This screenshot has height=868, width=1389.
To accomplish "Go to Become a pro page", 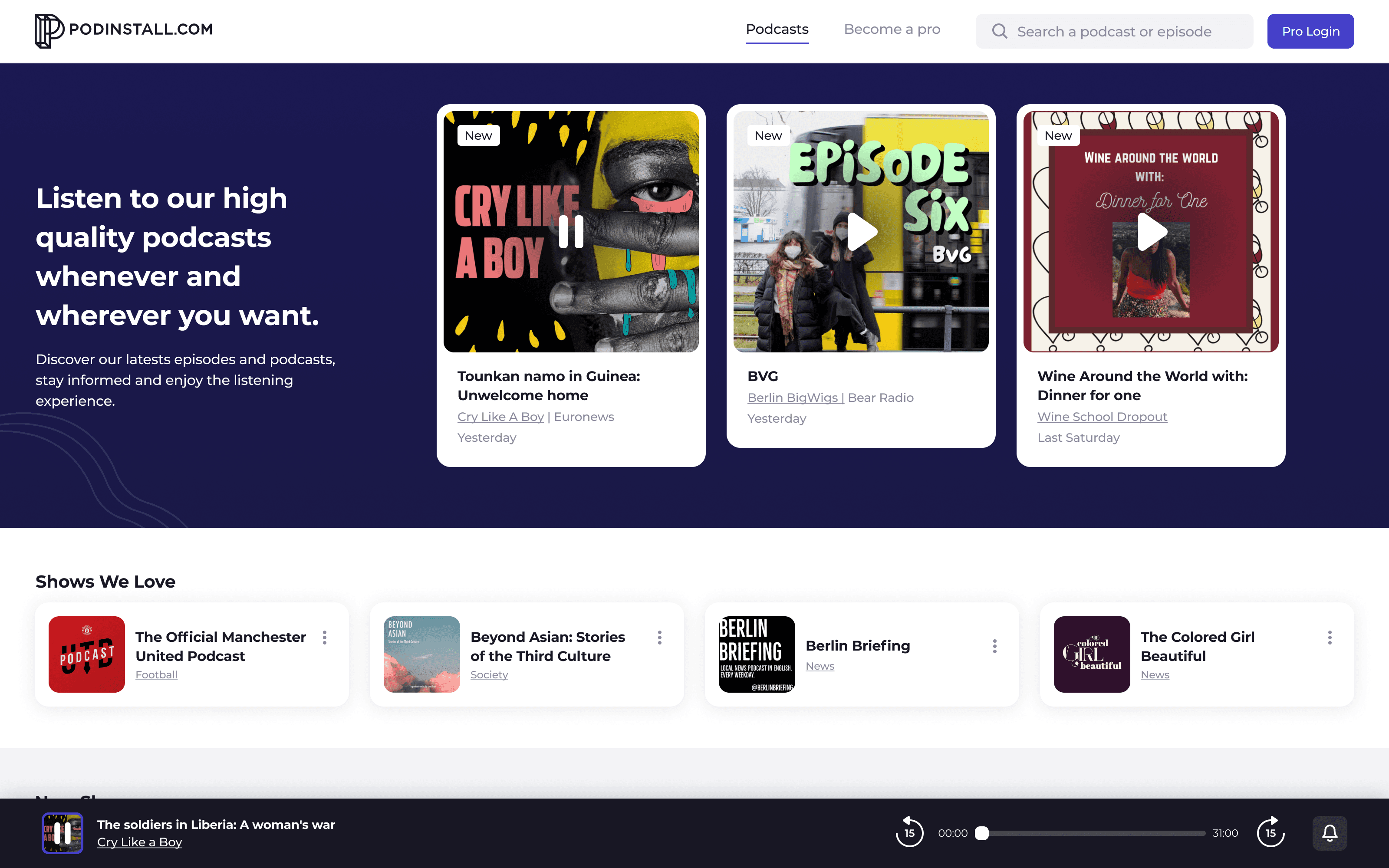I will [x=892, y=29].
